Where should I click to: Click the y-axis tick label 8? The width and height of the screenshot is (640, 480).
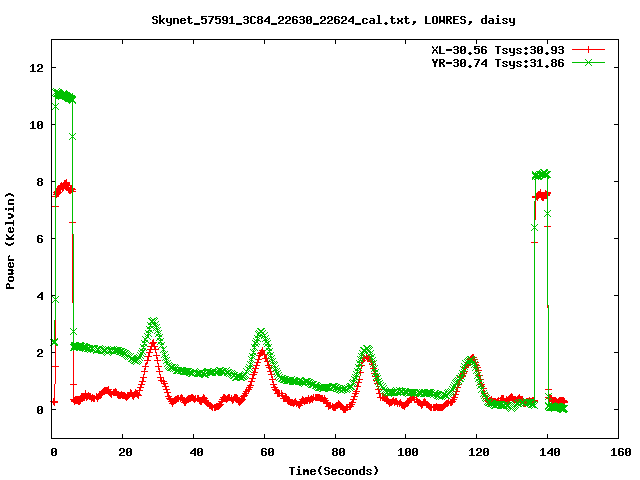pos(40,182)
